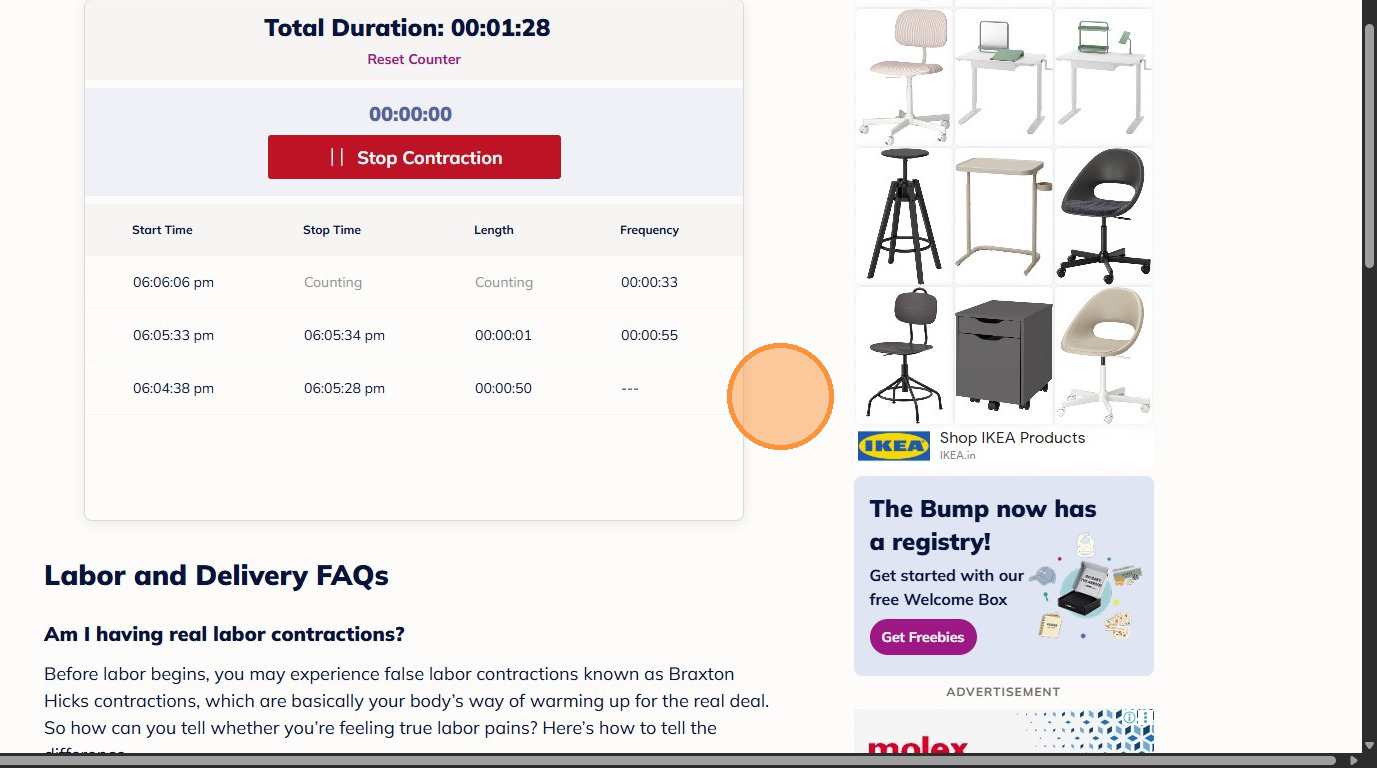Click the 06:04:38 pm contraction row

point(414,388)
